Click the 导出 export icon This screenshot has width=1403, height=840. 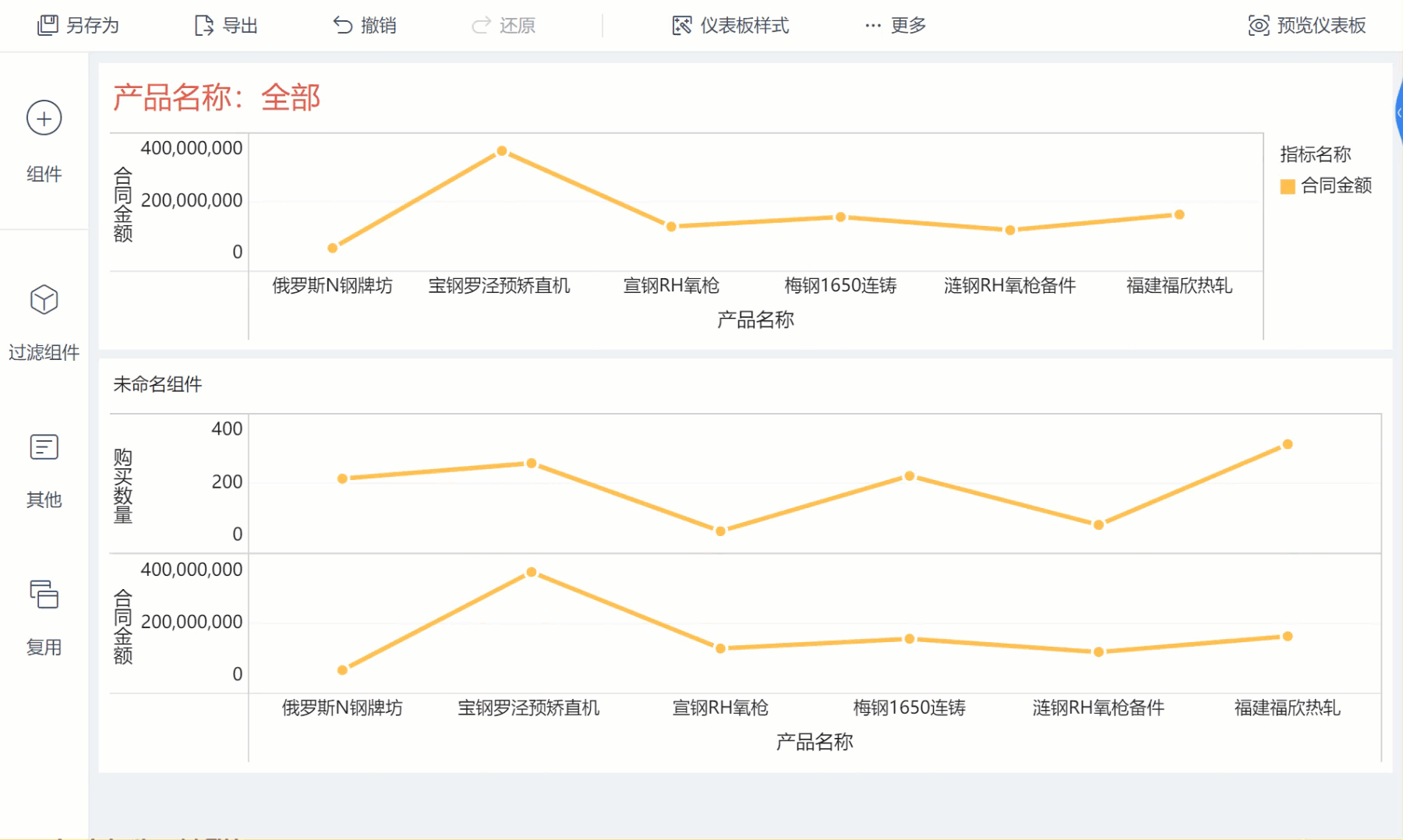pos(204,26)
